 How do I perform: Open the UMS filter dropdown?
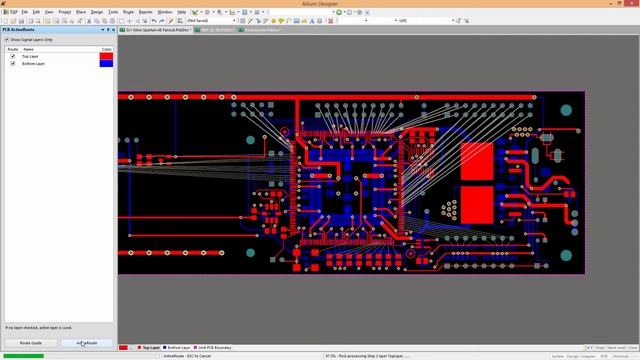427,20
